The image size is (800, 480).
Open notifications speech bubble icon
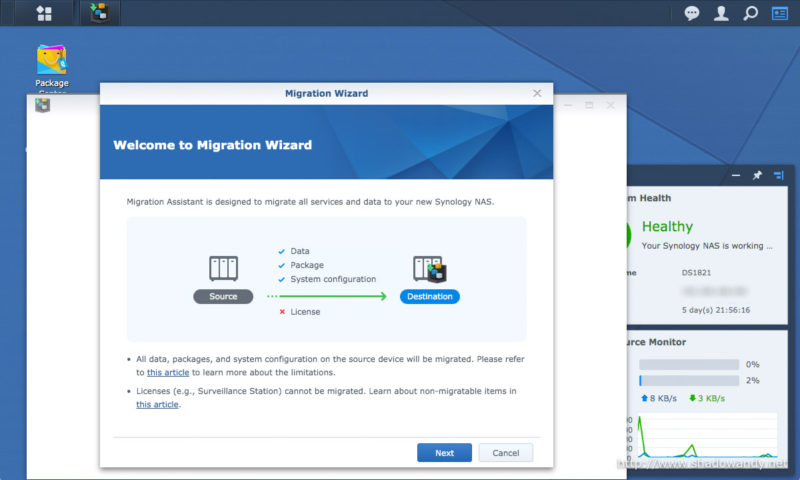692,13
